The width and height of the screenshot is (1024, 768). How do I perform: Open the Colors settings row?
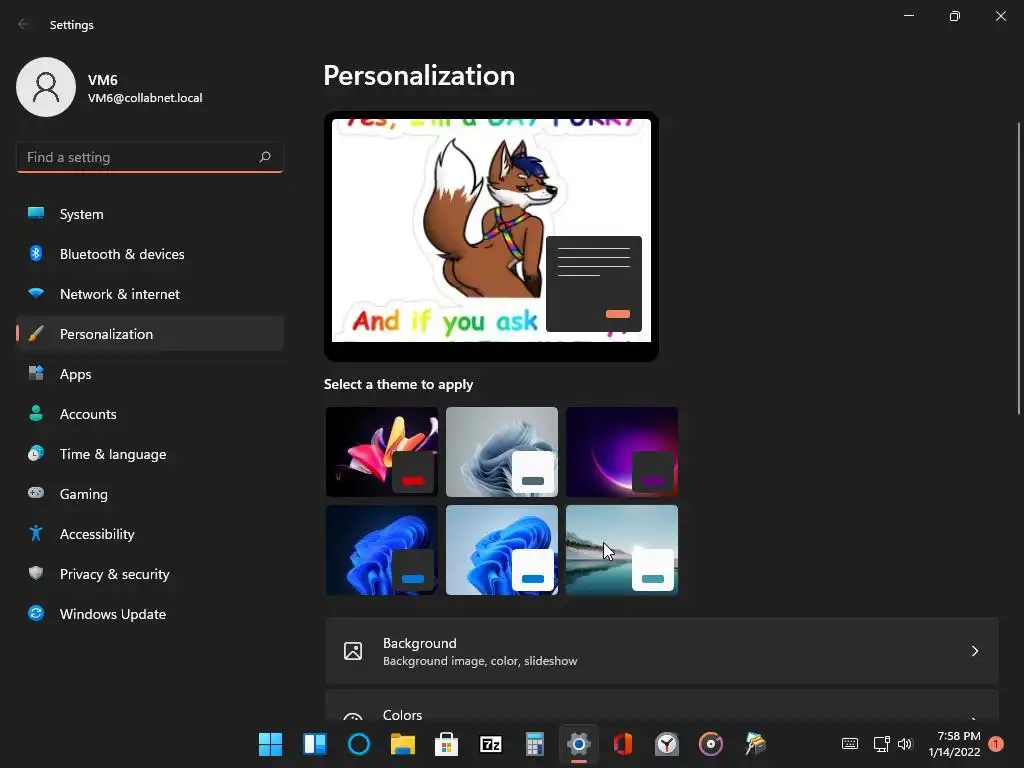click(x=662, y=706)
